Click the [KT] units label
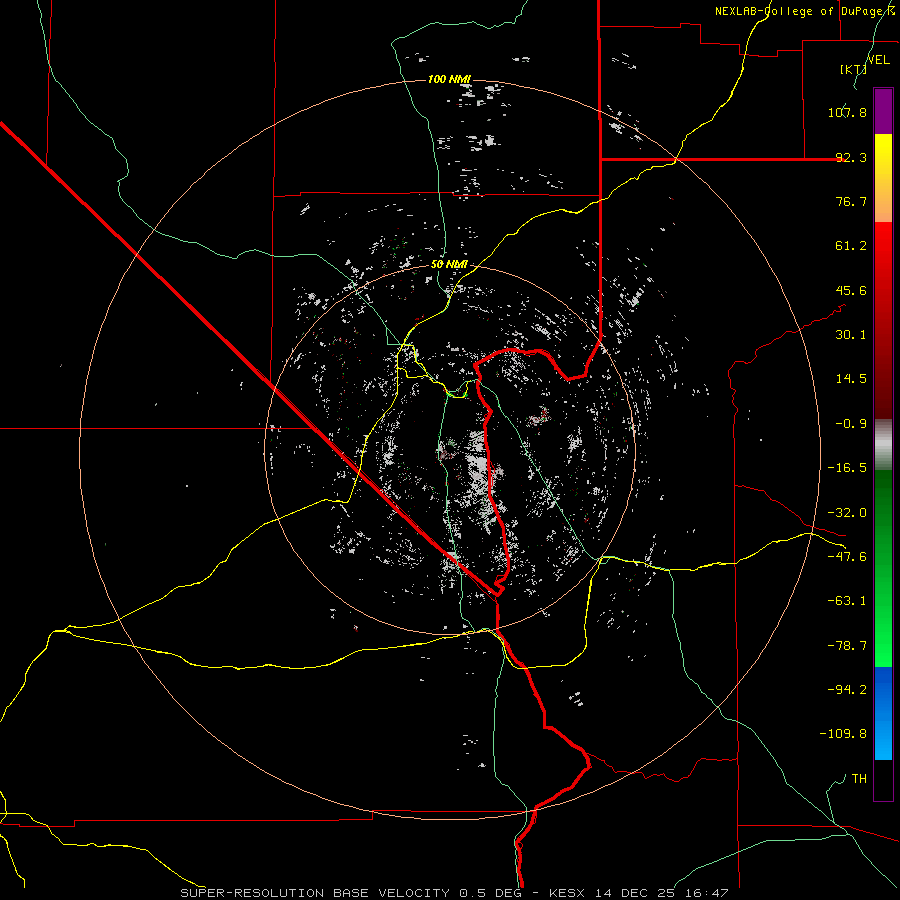 [x=853, y=69]
